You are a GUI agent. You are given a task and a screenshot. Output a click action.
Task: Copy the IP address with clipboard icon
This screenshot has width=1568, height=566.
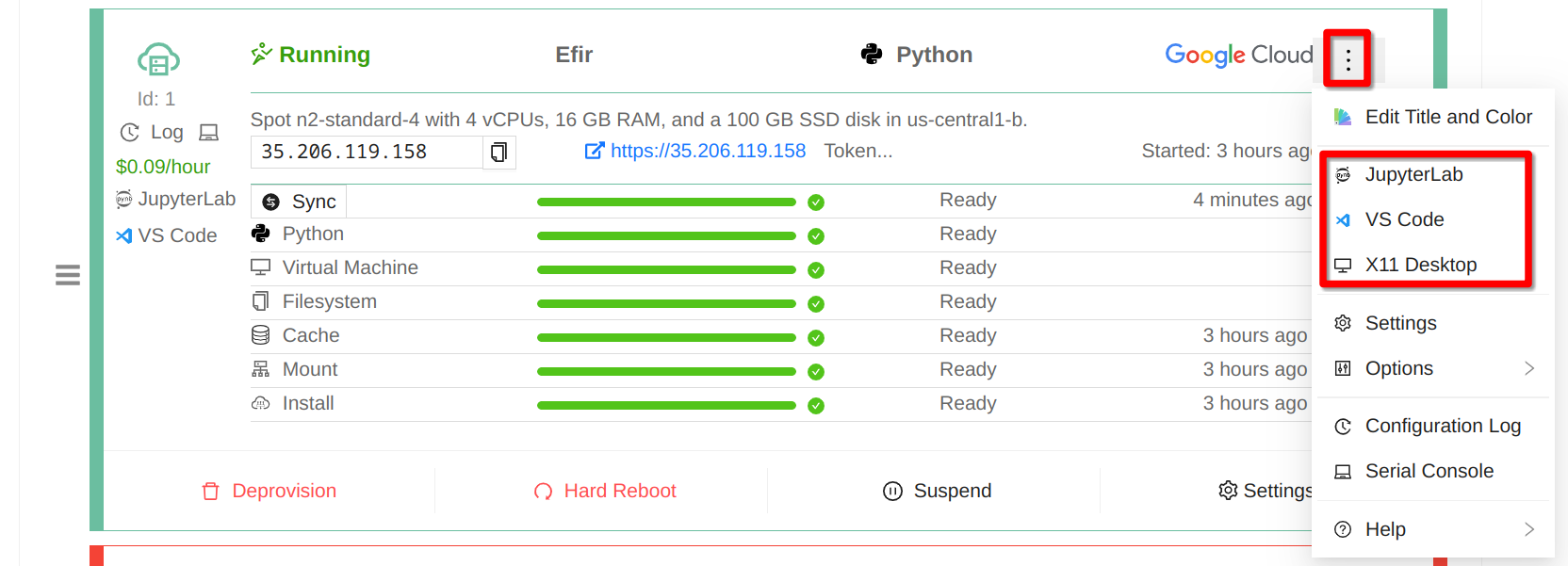coord(498,152)
